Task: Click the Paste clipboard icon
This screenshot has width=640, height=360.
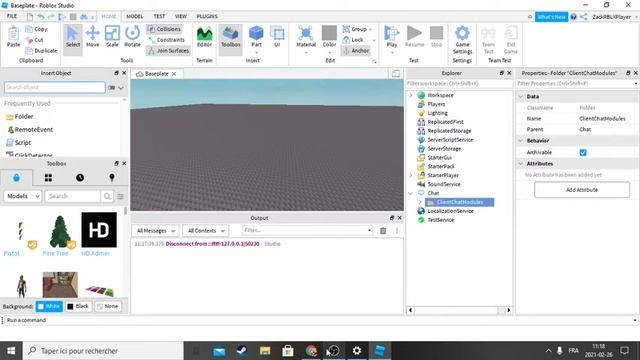Action: click(x=13, y=37)
